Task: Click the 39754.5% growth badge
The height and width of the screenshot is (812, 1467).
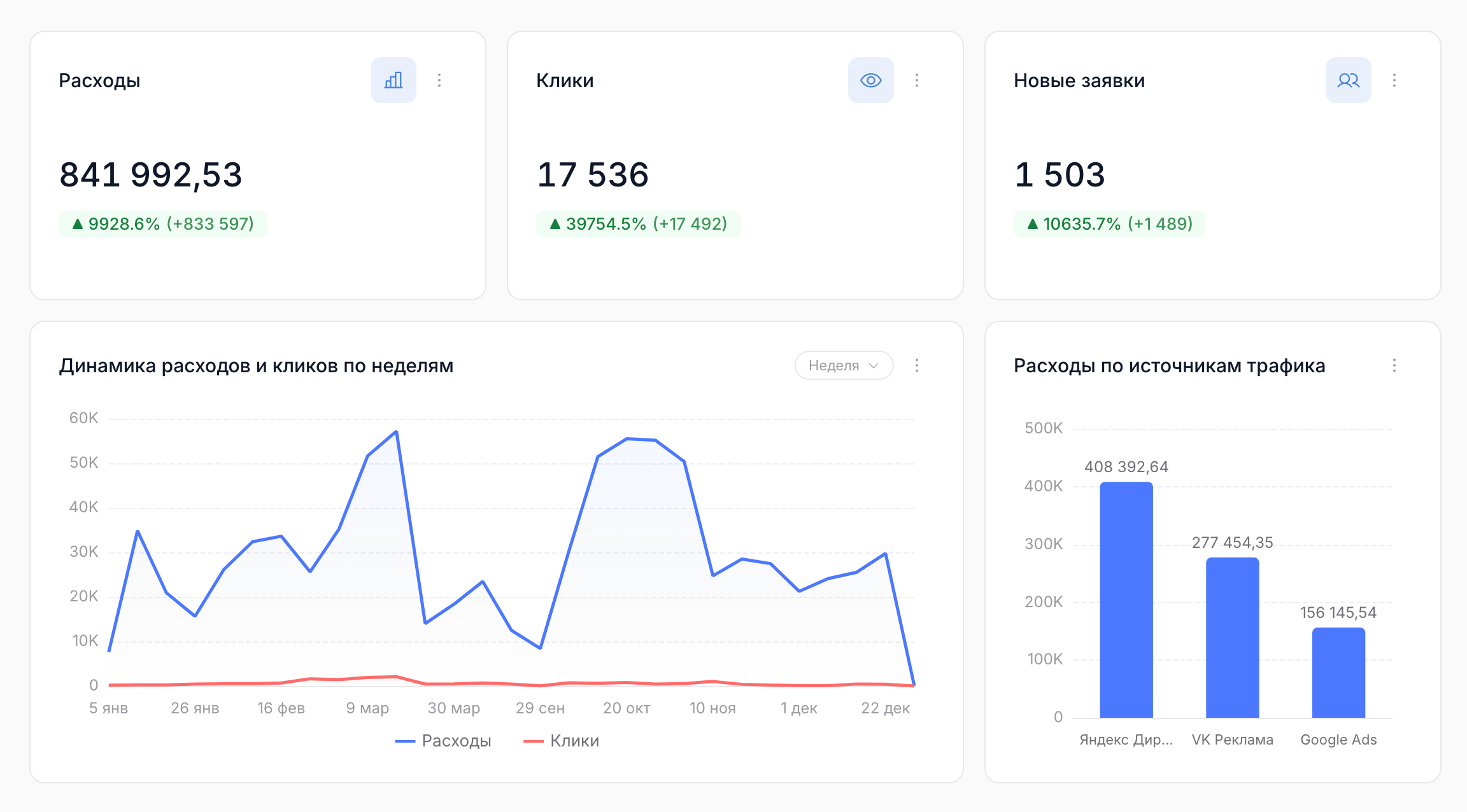Action: click(638, 224)
